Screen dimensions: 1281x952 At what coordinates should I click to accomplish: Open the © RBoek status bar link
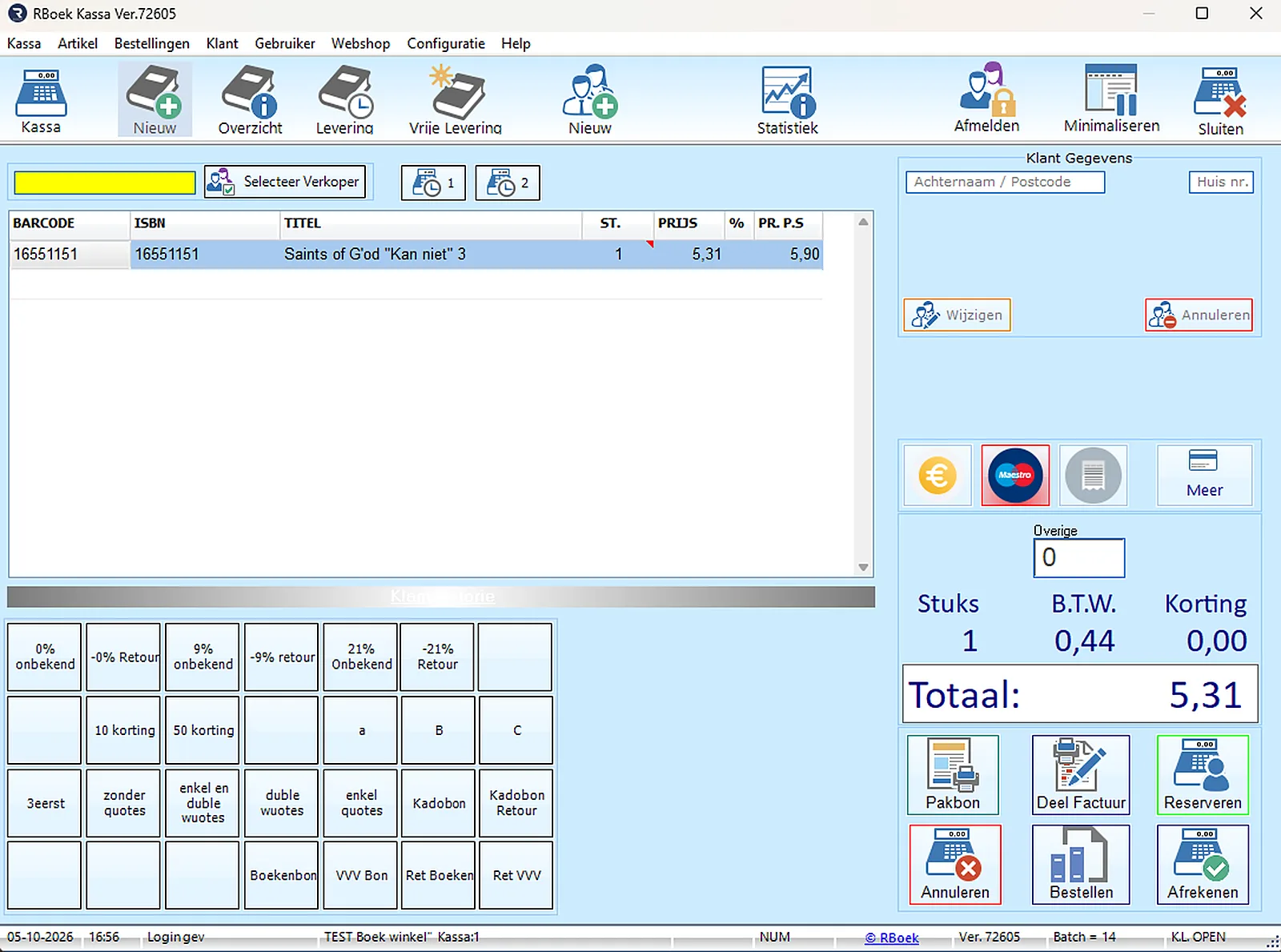pos(892,938)
